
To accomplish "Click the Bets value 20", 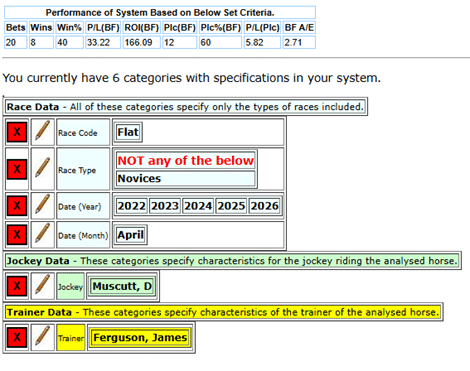I will pos(16,43).
